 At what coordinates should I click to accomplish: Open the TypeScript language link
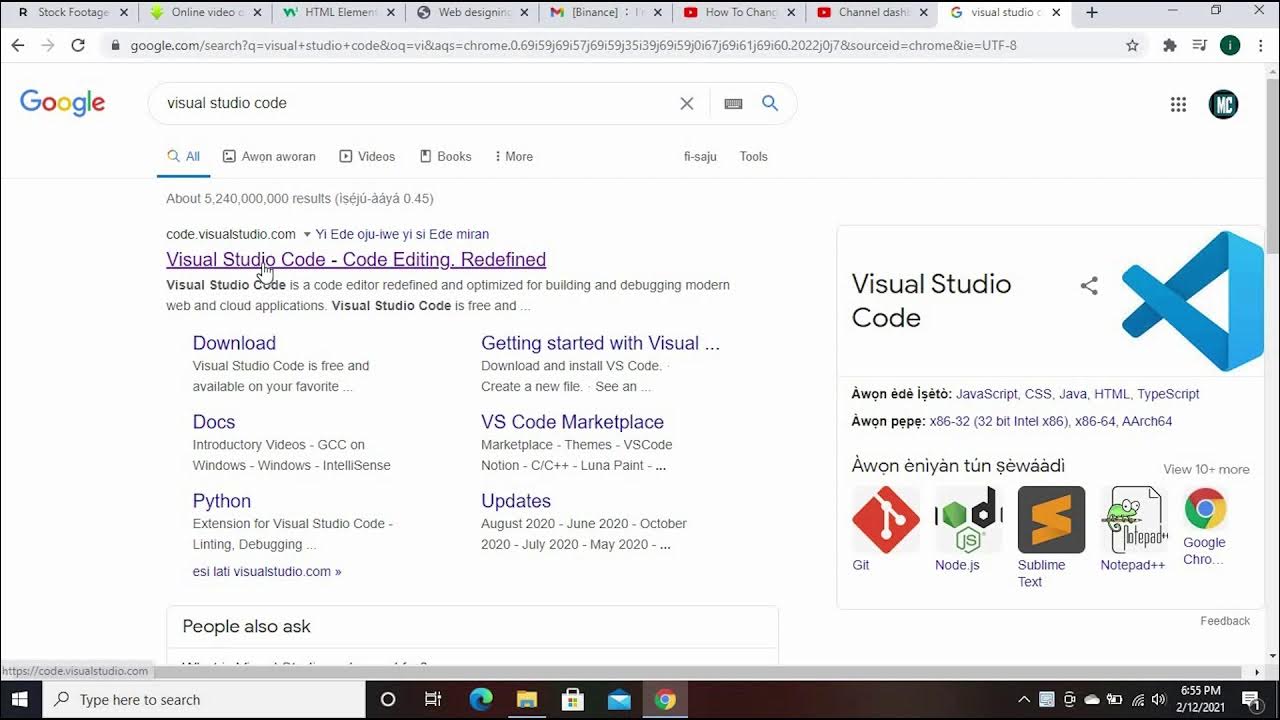[1168, 394]
